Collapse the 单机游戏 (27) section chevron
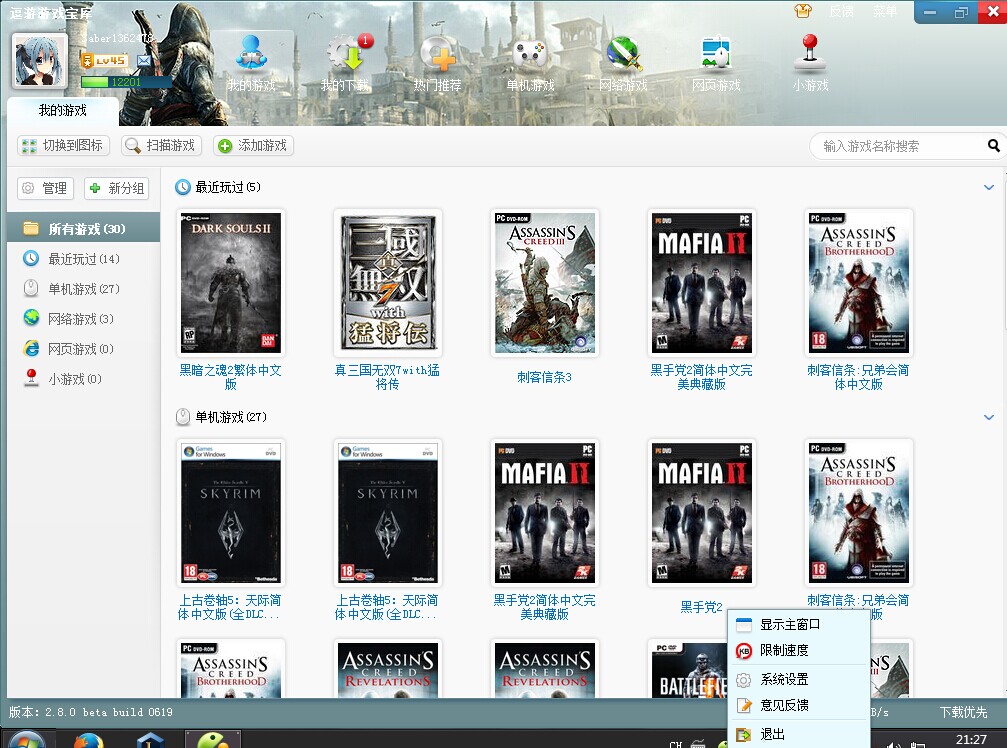 point(988,417)
